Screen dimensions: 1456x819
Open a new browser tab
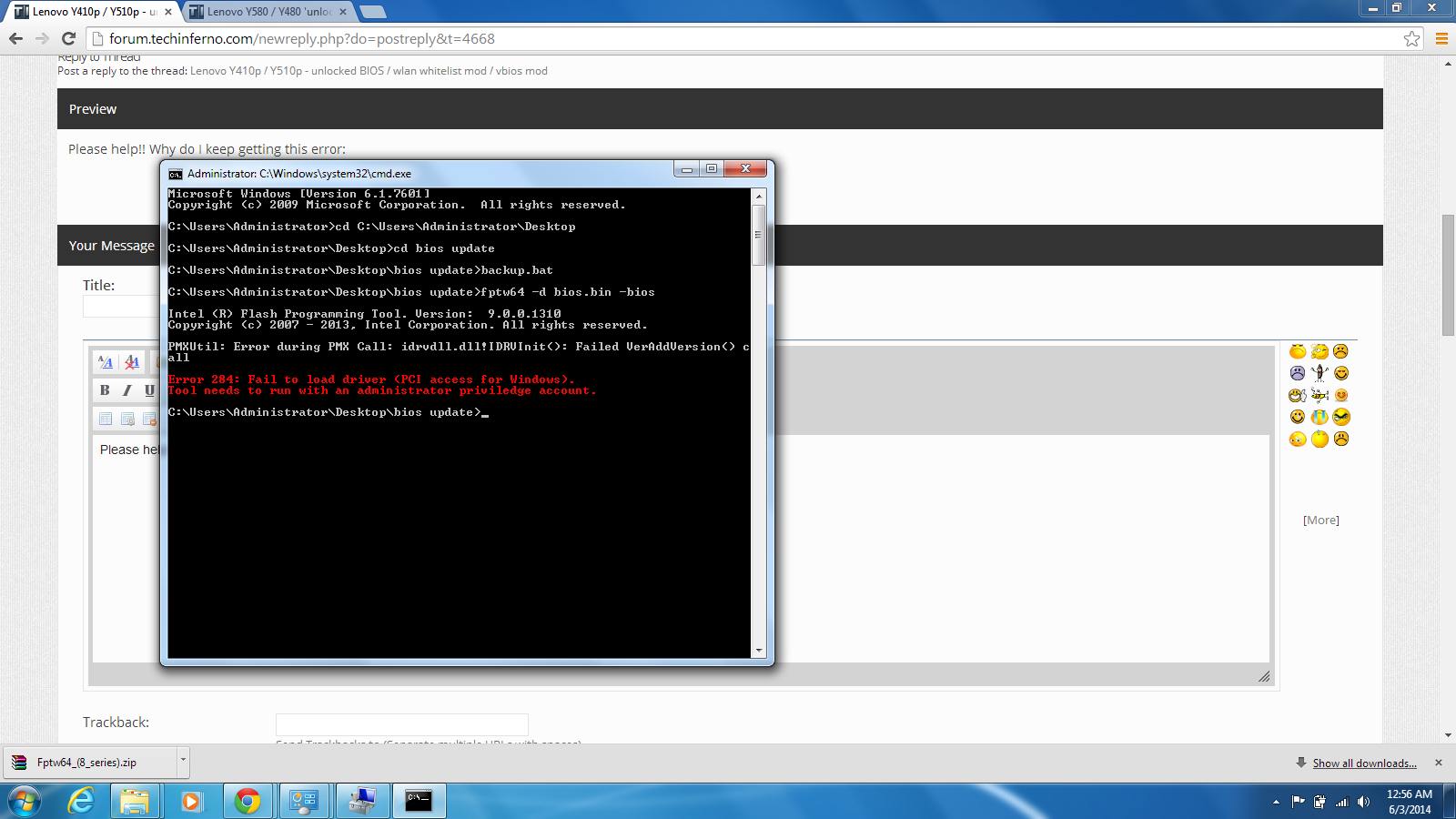pos(372,12)
